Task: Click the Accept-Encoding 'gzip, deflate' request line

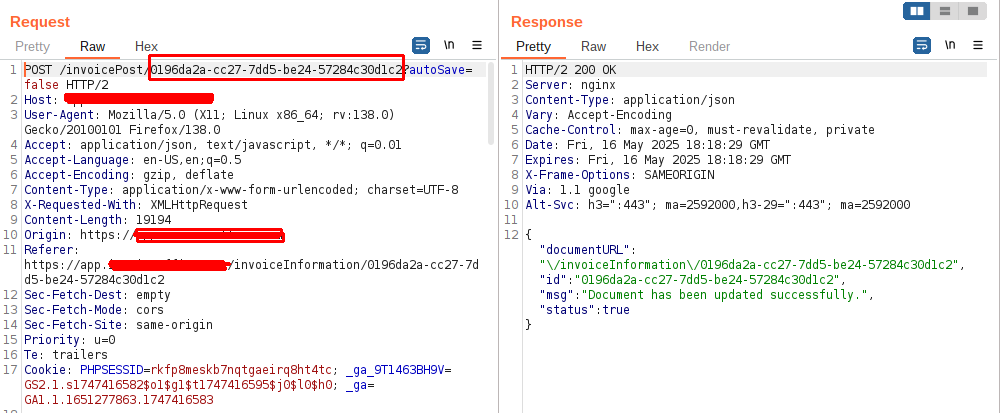Action: click(x=129, y=175)
